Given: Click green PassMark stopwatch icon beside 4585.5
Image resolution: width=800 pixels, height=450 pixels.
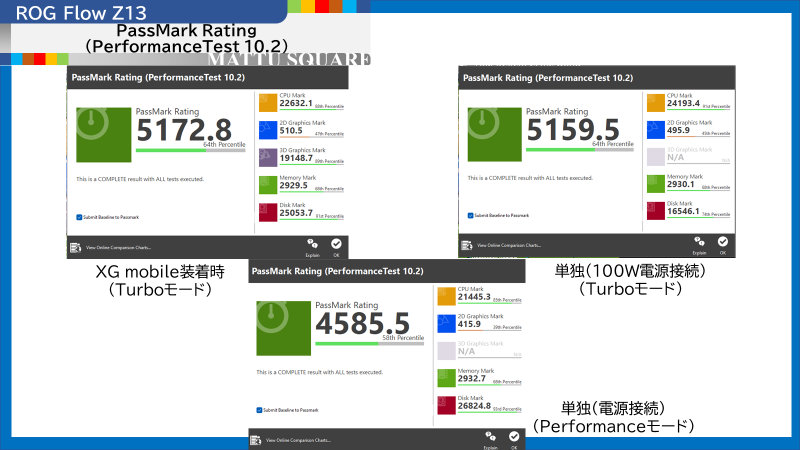Looking at the screenshot, I should pos(283,328).
